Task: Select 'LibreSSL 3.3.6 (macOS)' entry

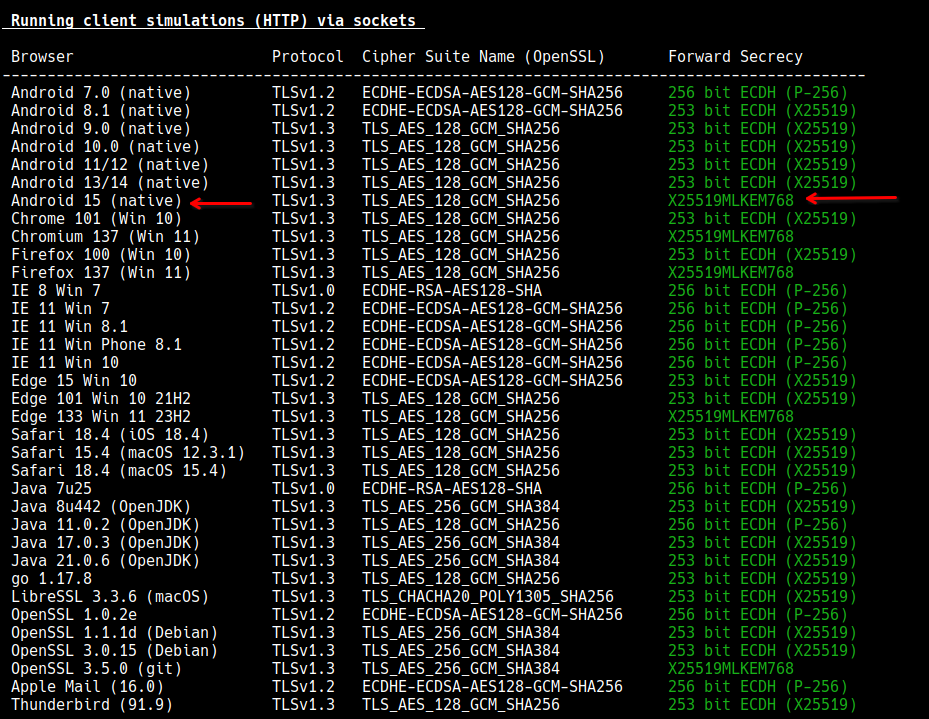Action: point(110,597)
